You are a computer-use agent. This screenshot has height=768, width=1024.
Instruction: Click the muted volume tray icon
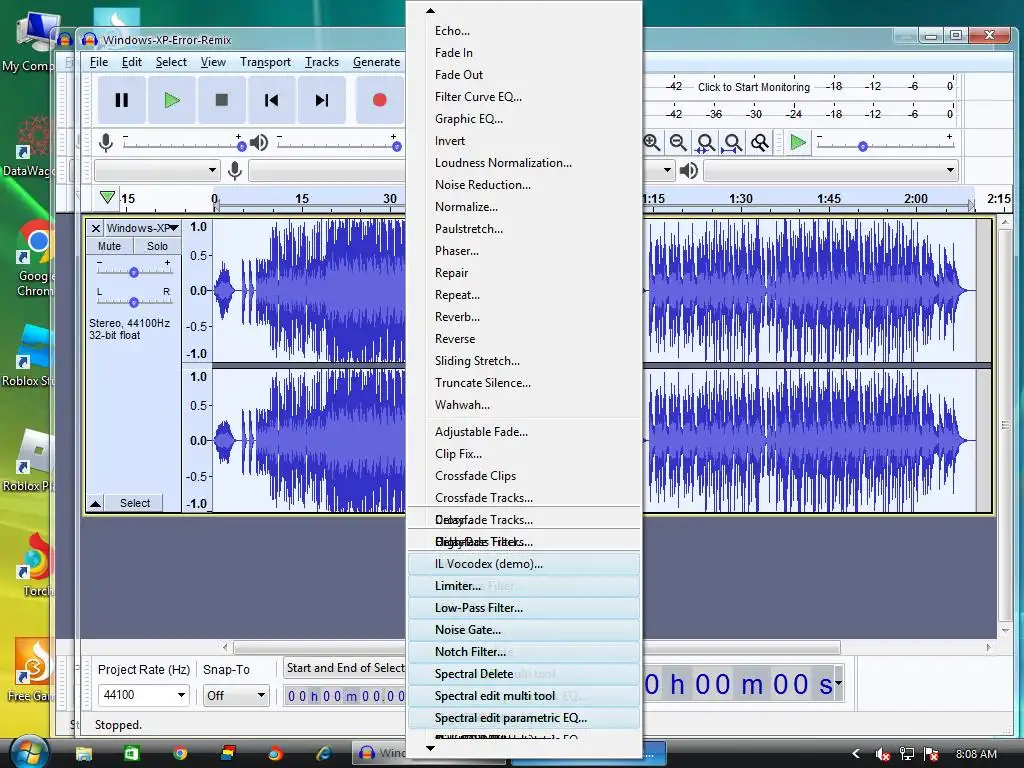point(882,754)
